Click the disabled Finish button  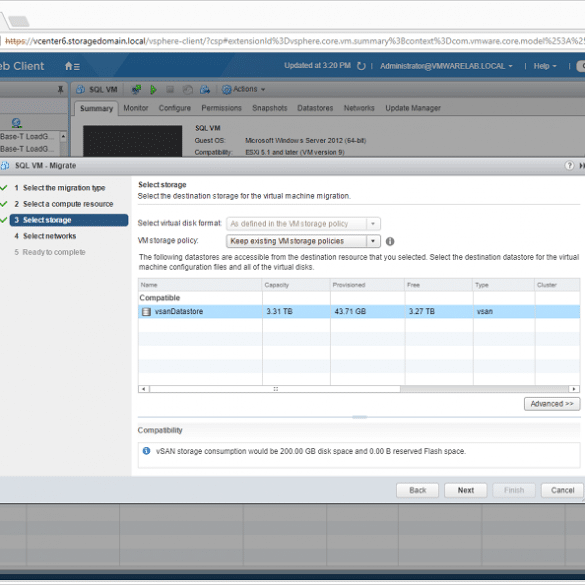(x=514, y=490)
